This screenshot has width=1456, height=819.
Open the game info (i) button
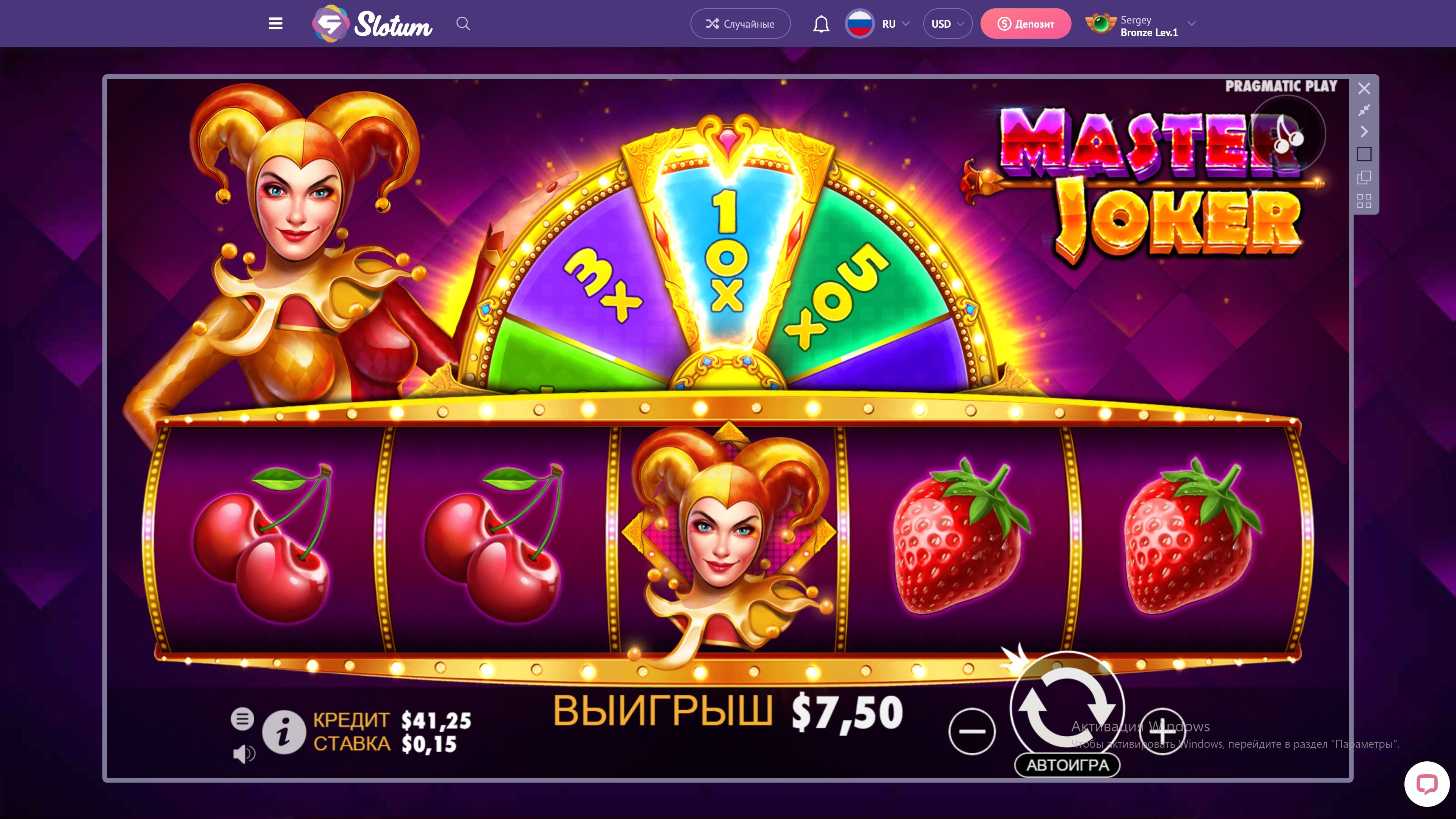(x=284, y=732)
